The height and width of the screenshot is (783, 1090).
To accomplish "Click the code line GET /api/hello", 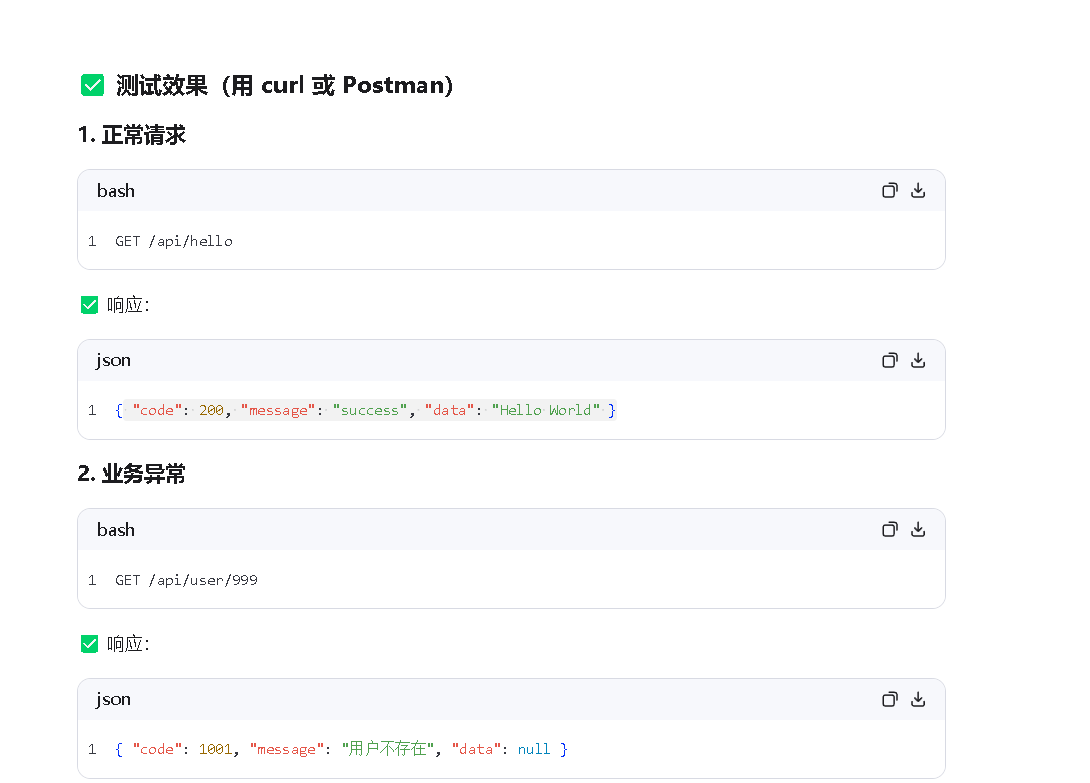I will click(x=174, y=241).
